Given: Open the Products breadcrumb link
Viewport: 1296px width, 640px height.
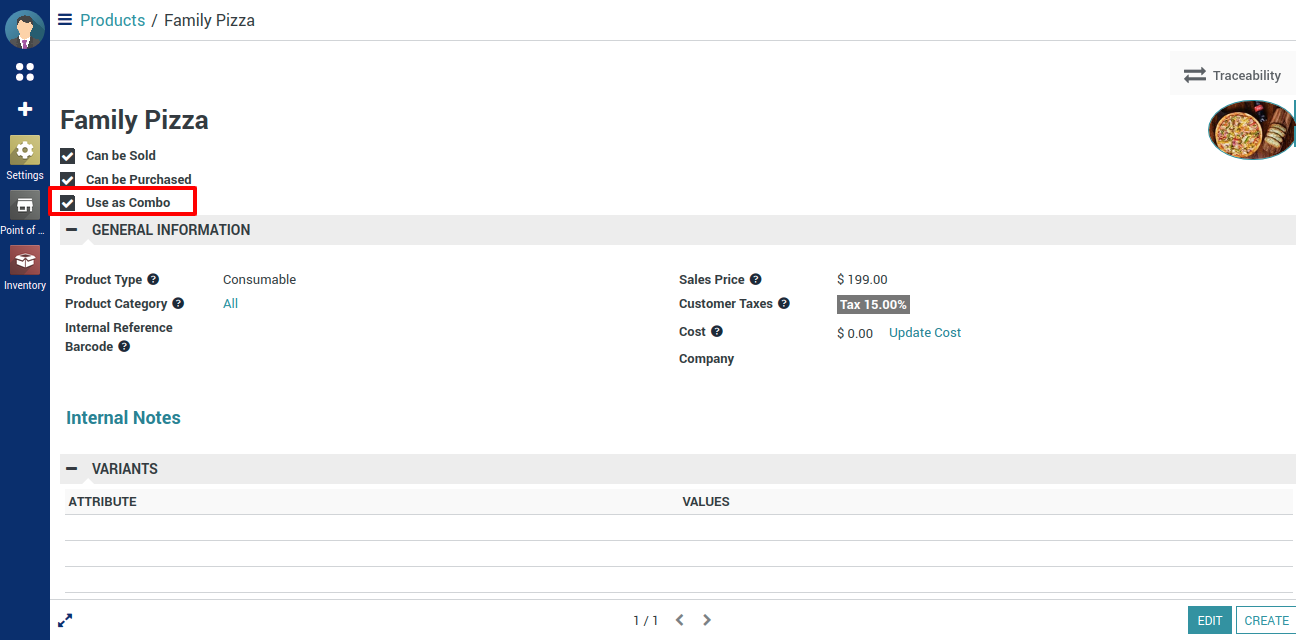Looking at the screenshot, I should coord(112,20).
